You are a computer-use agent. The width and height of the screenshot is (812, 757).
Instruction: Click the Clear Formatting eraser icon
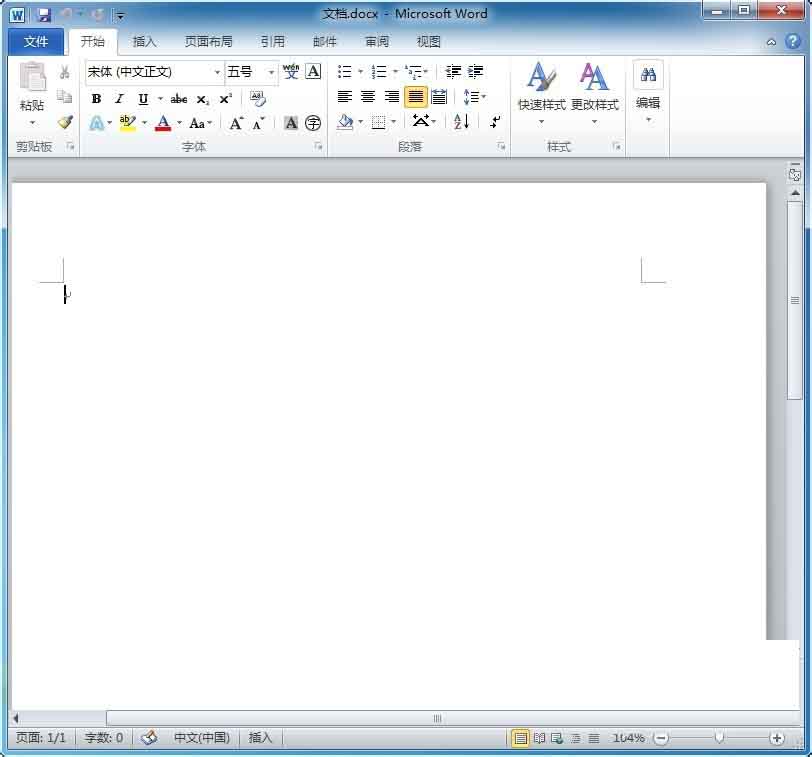click(x=258, y=98)
